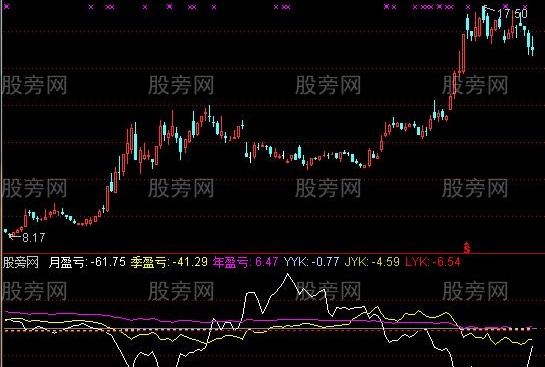
Task: Select the 季盈亏: -41.29 indicator value
Action: 169,262
